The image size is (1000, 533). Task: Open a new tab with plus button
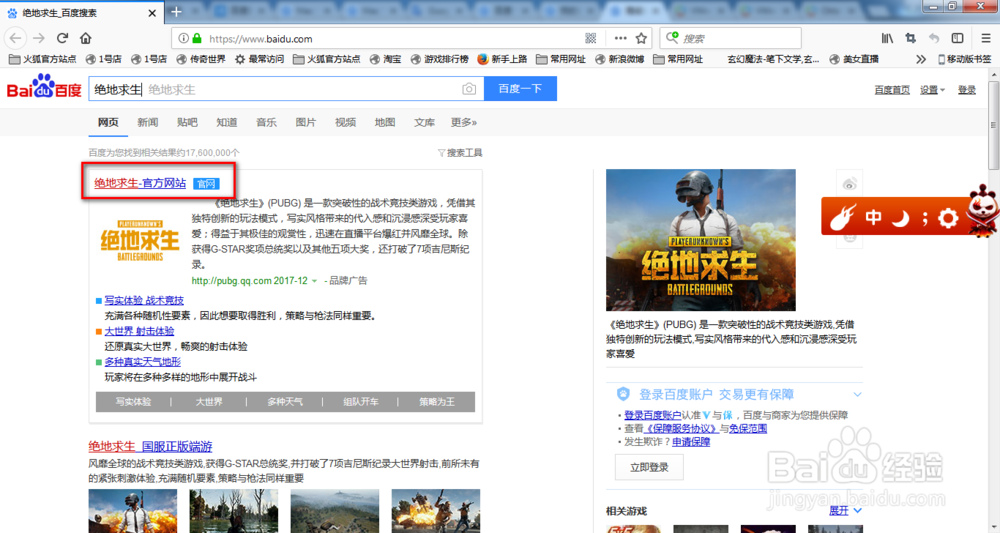176,12
